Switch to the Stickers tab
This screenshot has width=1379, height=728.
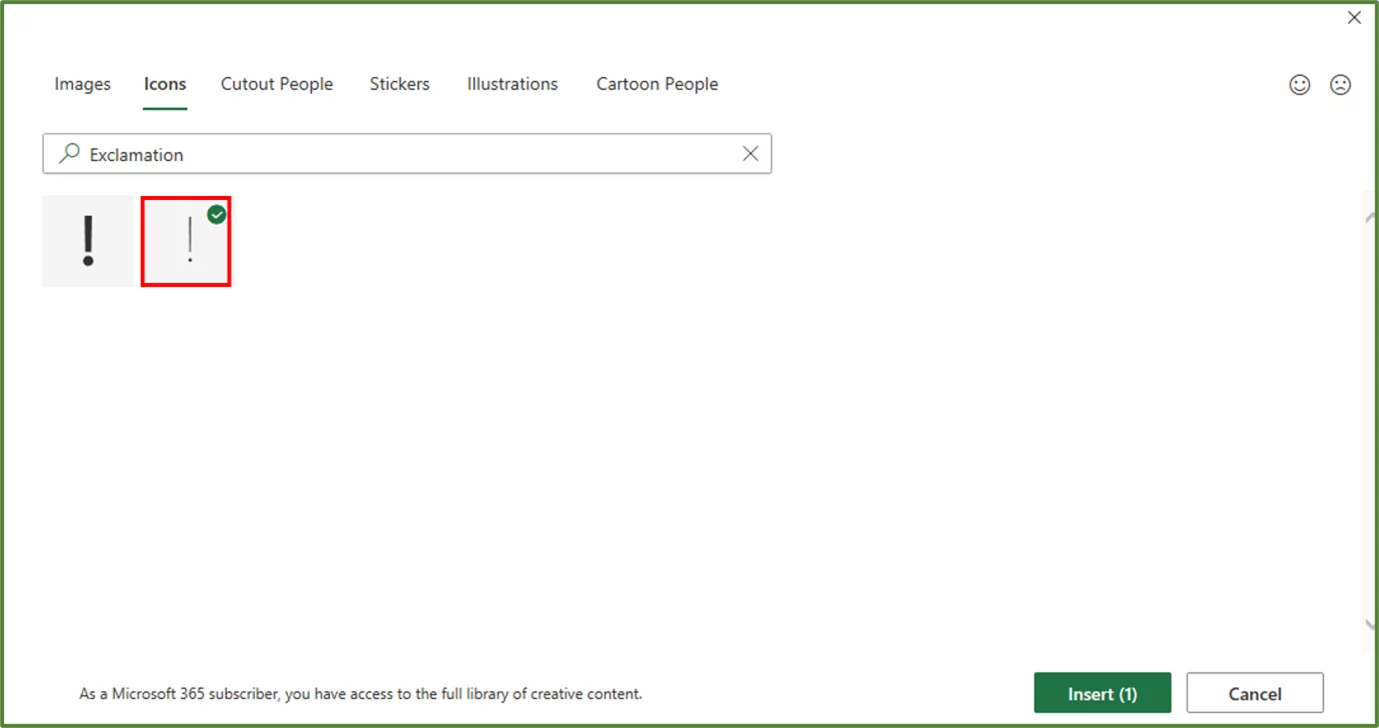399,84
